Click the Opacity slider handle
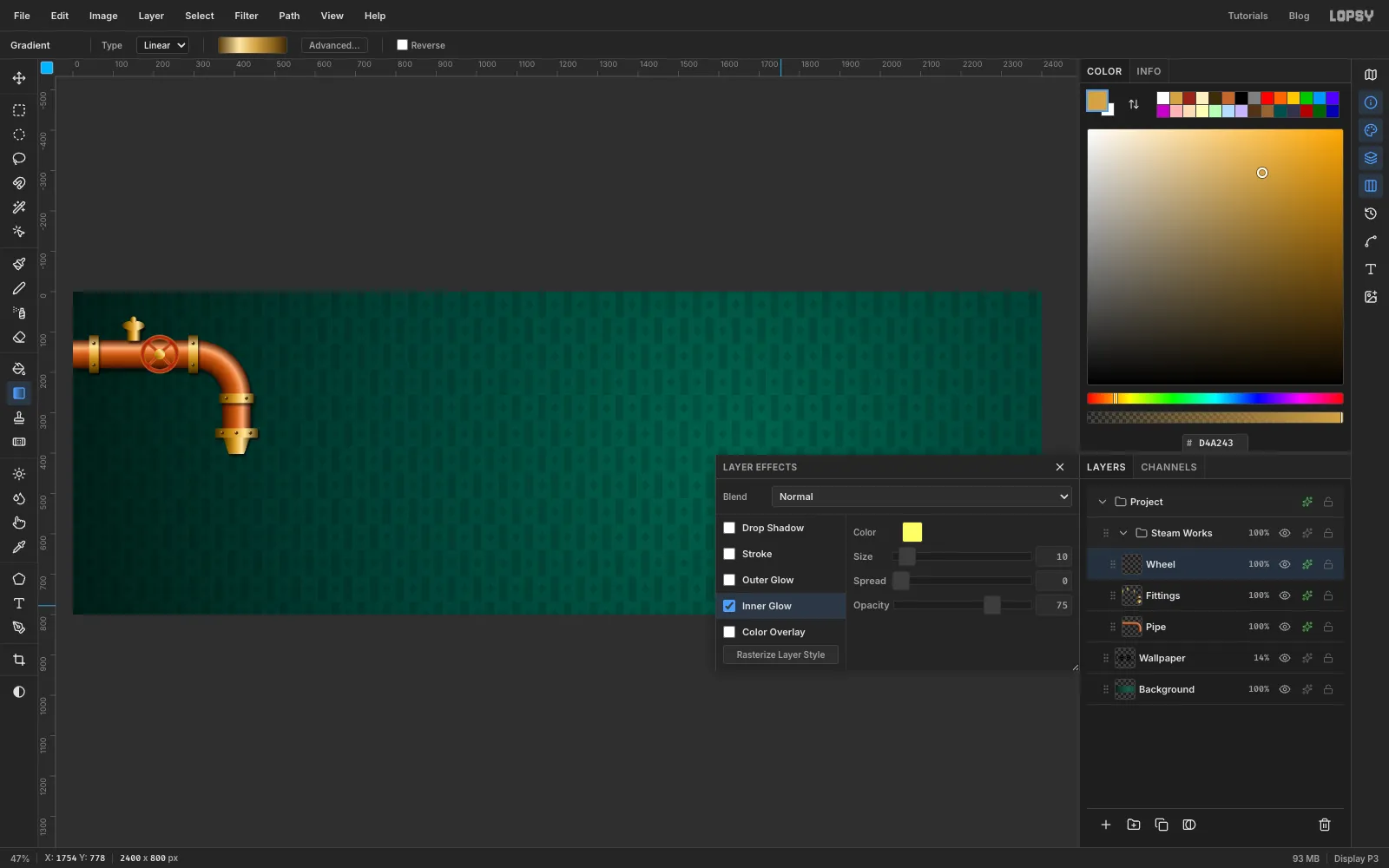Image resolution: width=1389 pixels, height=868 pixels. (991, 605)
